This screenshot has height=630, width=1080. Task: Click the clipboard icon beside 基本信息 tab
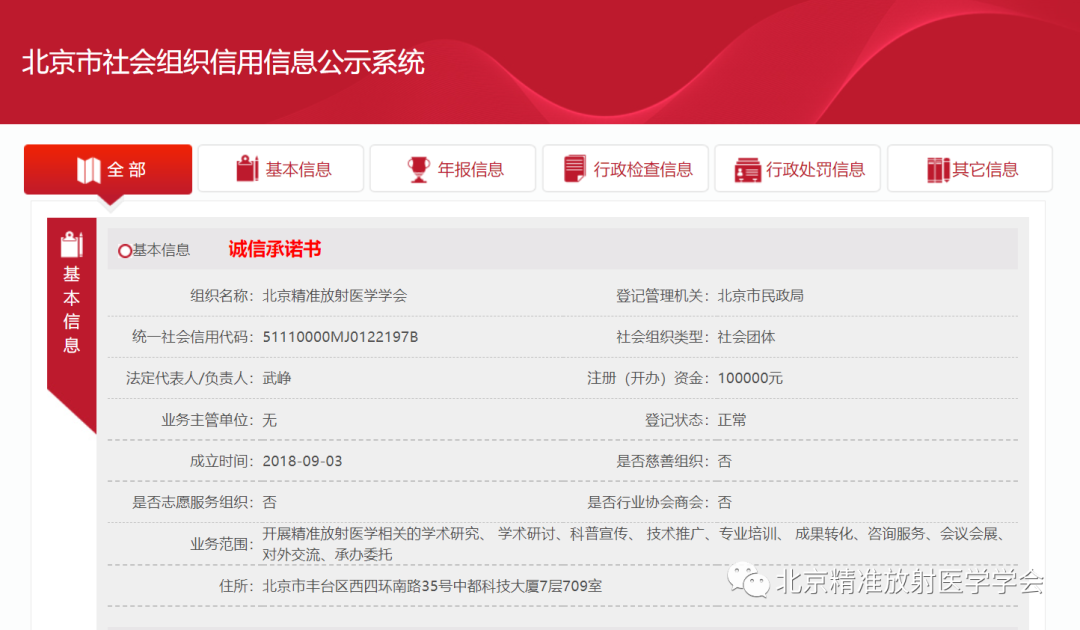[247, 169]
